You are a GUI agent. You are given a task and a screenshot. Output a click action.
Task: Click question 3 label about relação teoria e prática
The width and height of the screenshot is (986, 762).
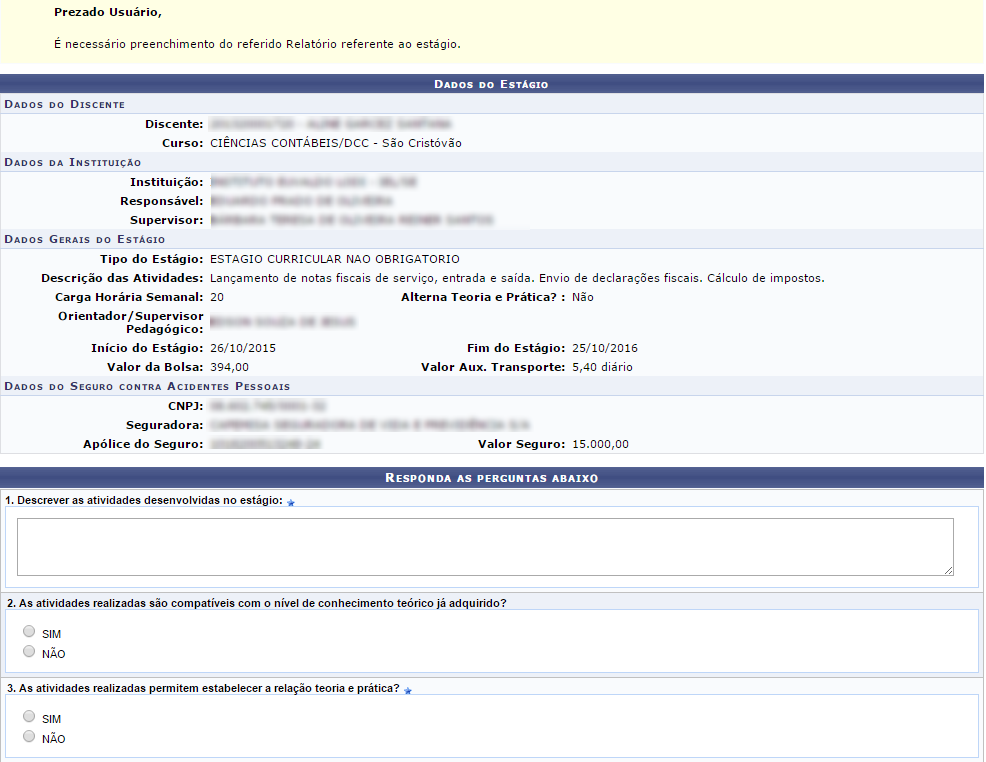(x=203, y=688)
